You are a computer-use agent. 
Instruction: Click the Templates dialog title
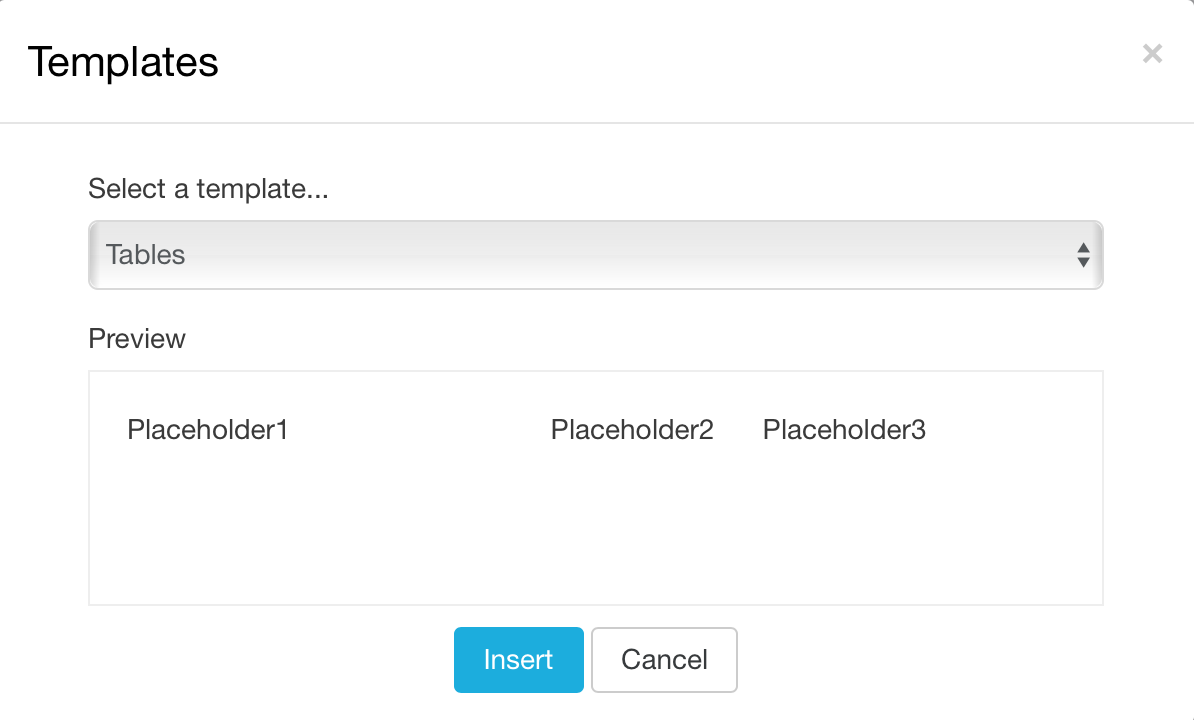point(124,62)
